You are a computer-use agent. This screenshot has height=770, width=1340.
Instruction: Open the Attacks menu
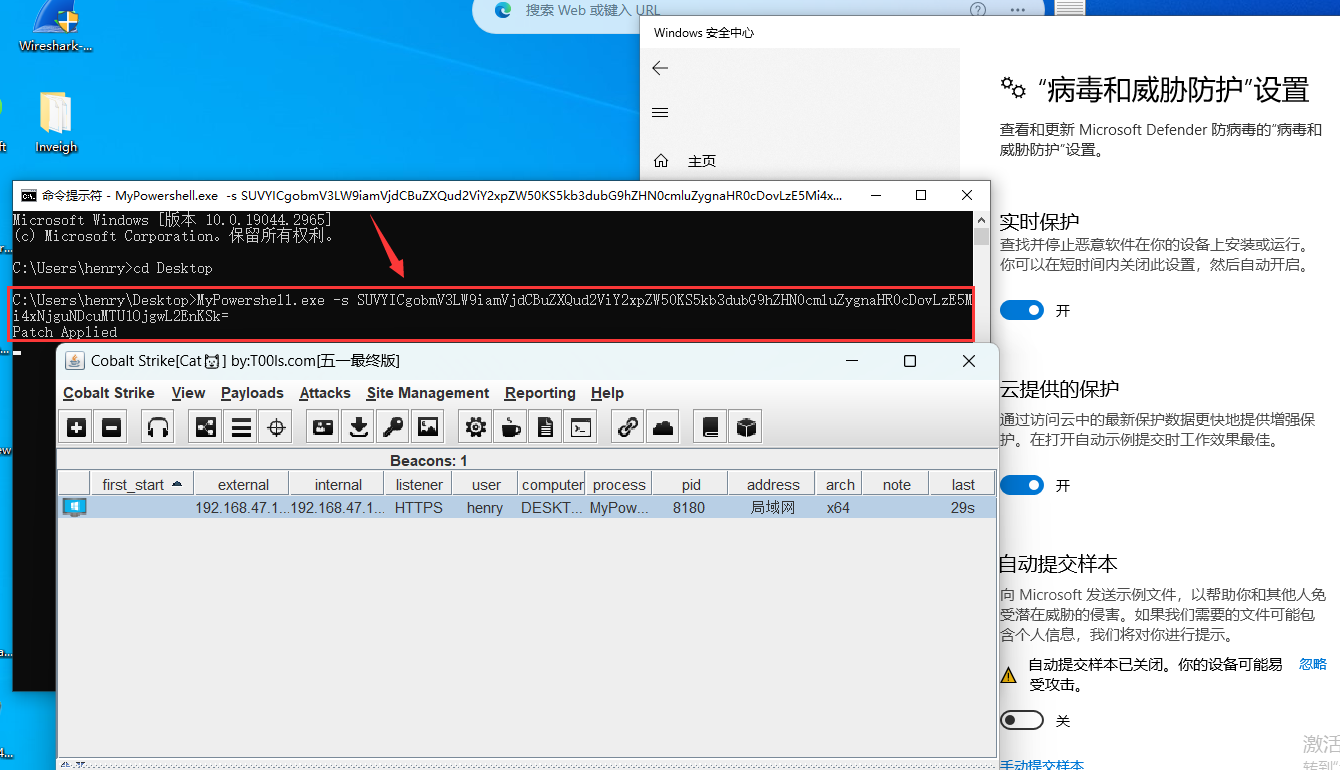[325, 393]
